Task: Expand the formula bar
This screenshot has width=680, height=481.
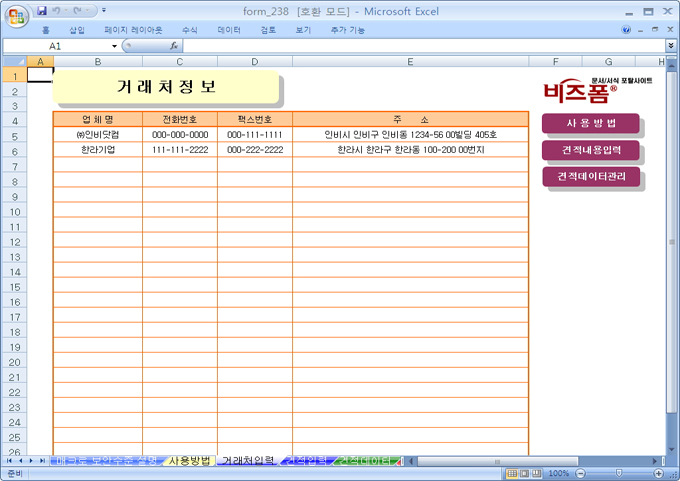Action: pyautogui.click(x=670, y=46)
